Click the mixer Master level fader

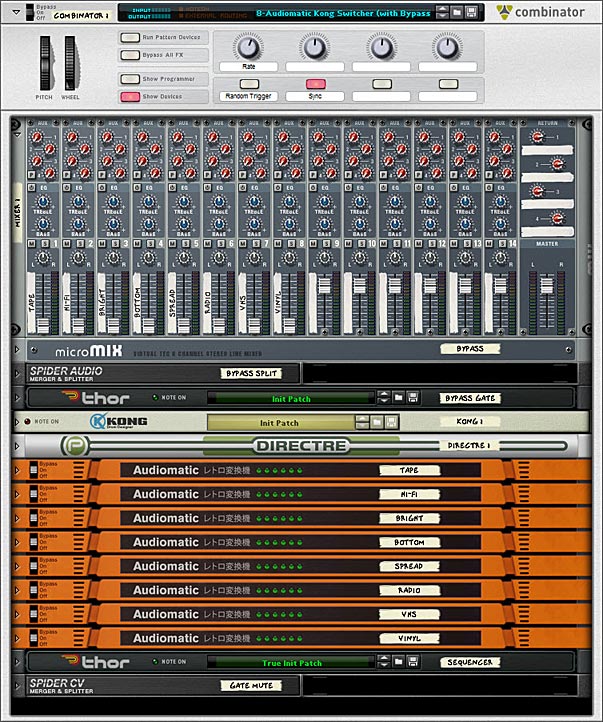547,285
